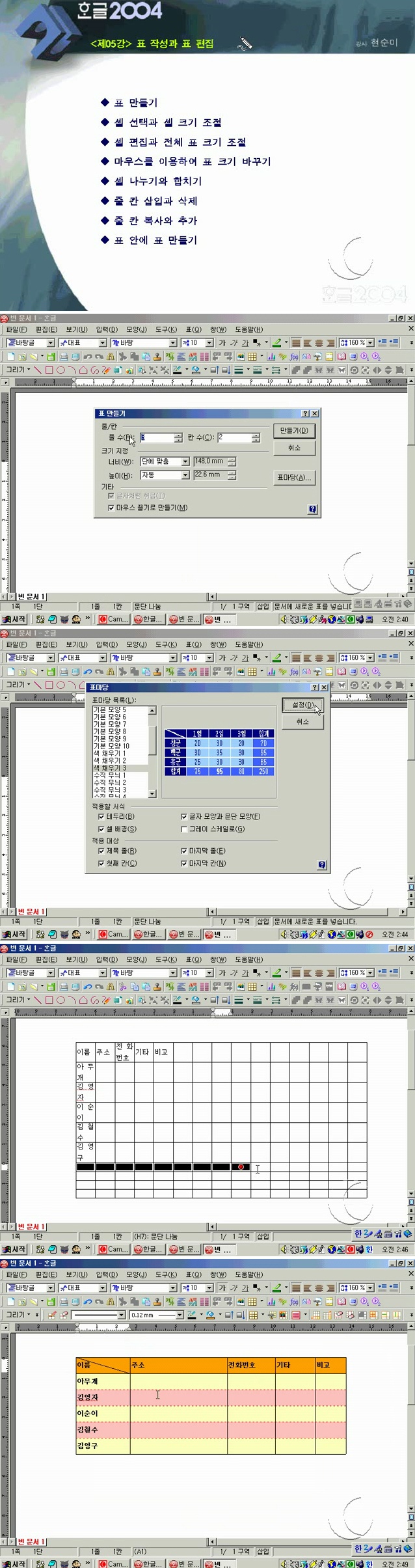This screenshot has width=415, height=1568.
Task: Click Italic 가 icon in black-selected-row table window
Action: pos(233,972)
